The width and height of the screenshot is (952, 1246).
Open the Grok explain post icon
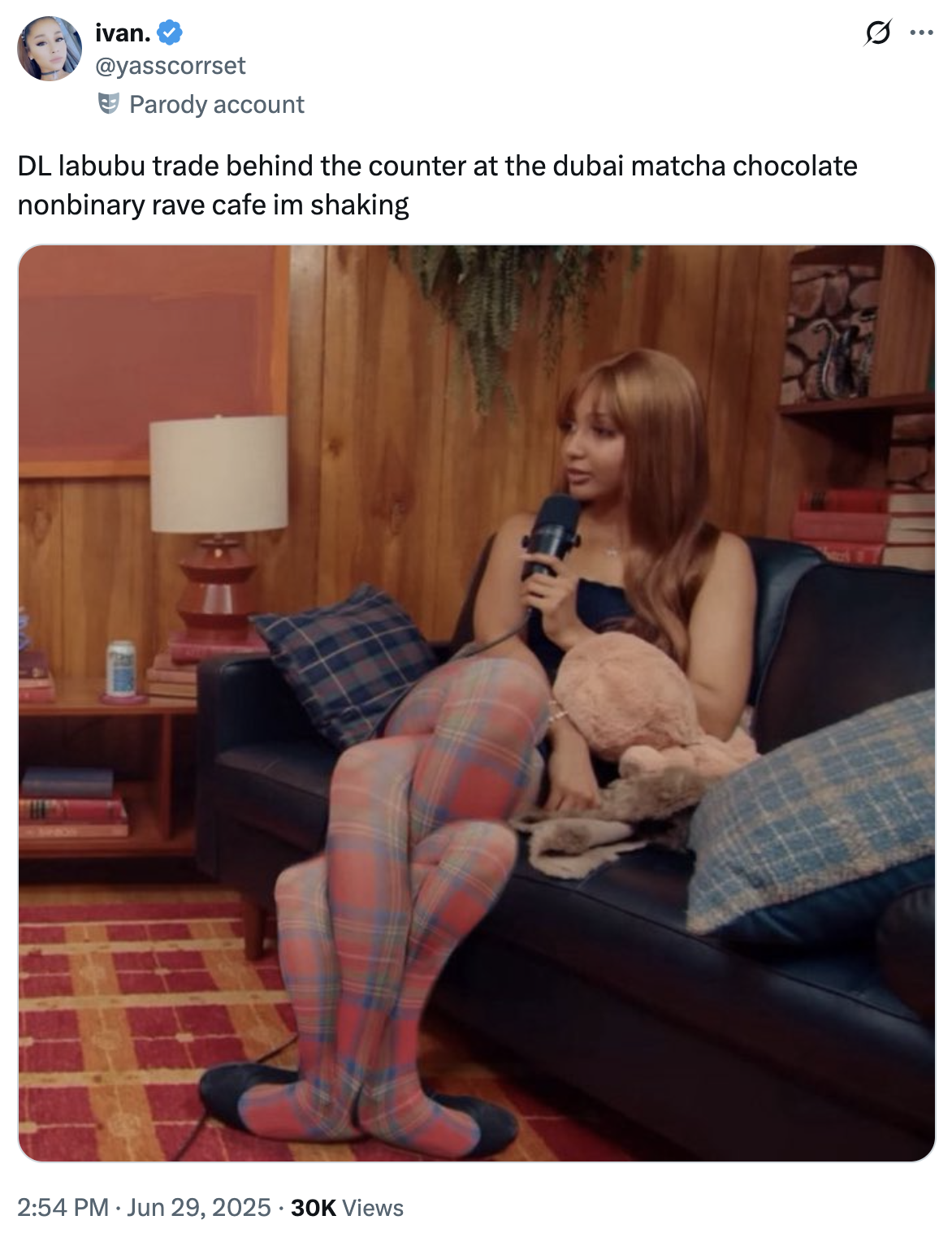point(877,33)
